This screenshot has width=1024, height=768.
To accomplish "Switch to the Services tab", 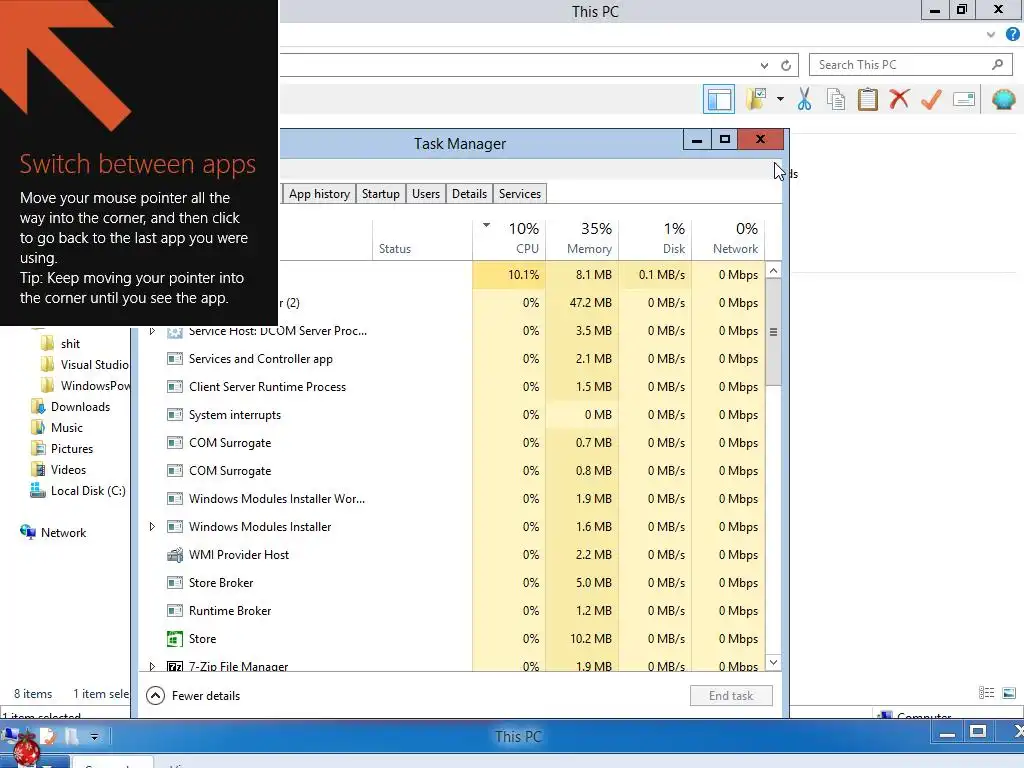I will (520, 194).
